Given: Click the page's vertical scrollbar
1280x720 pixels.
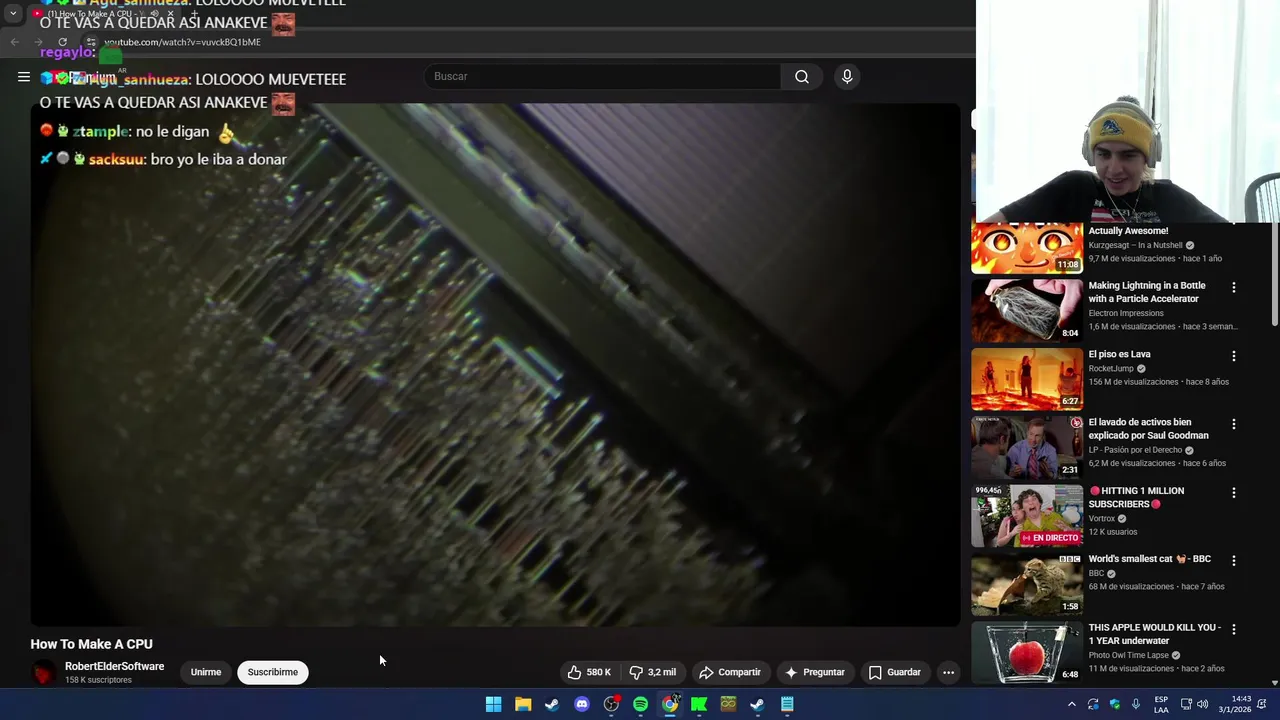Looking at the screenshot, I should click(x=1275, y=275).
